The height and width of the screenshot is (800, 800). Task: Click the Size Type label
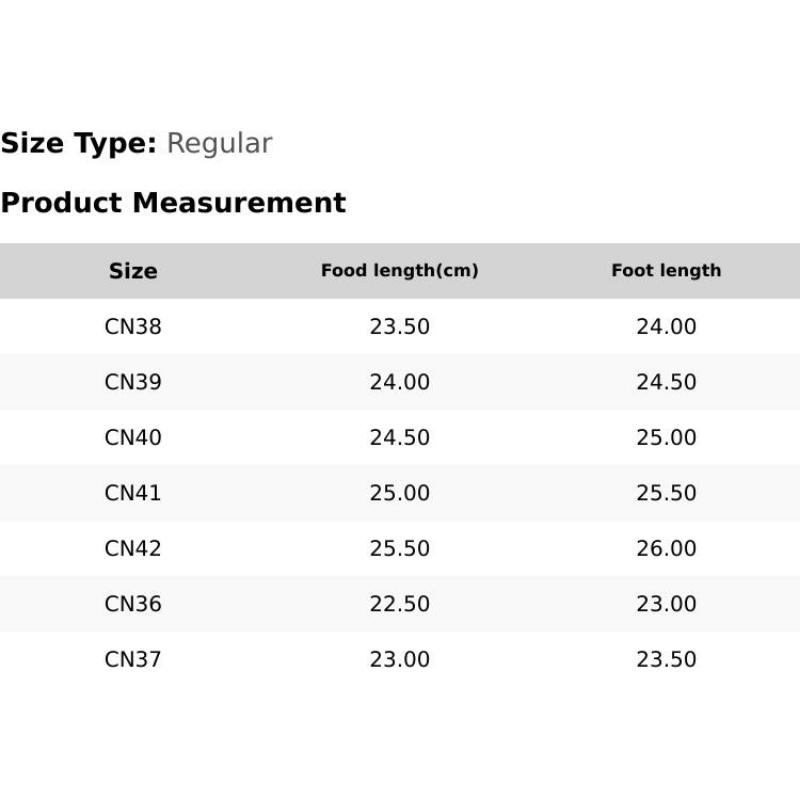(79, 143)
